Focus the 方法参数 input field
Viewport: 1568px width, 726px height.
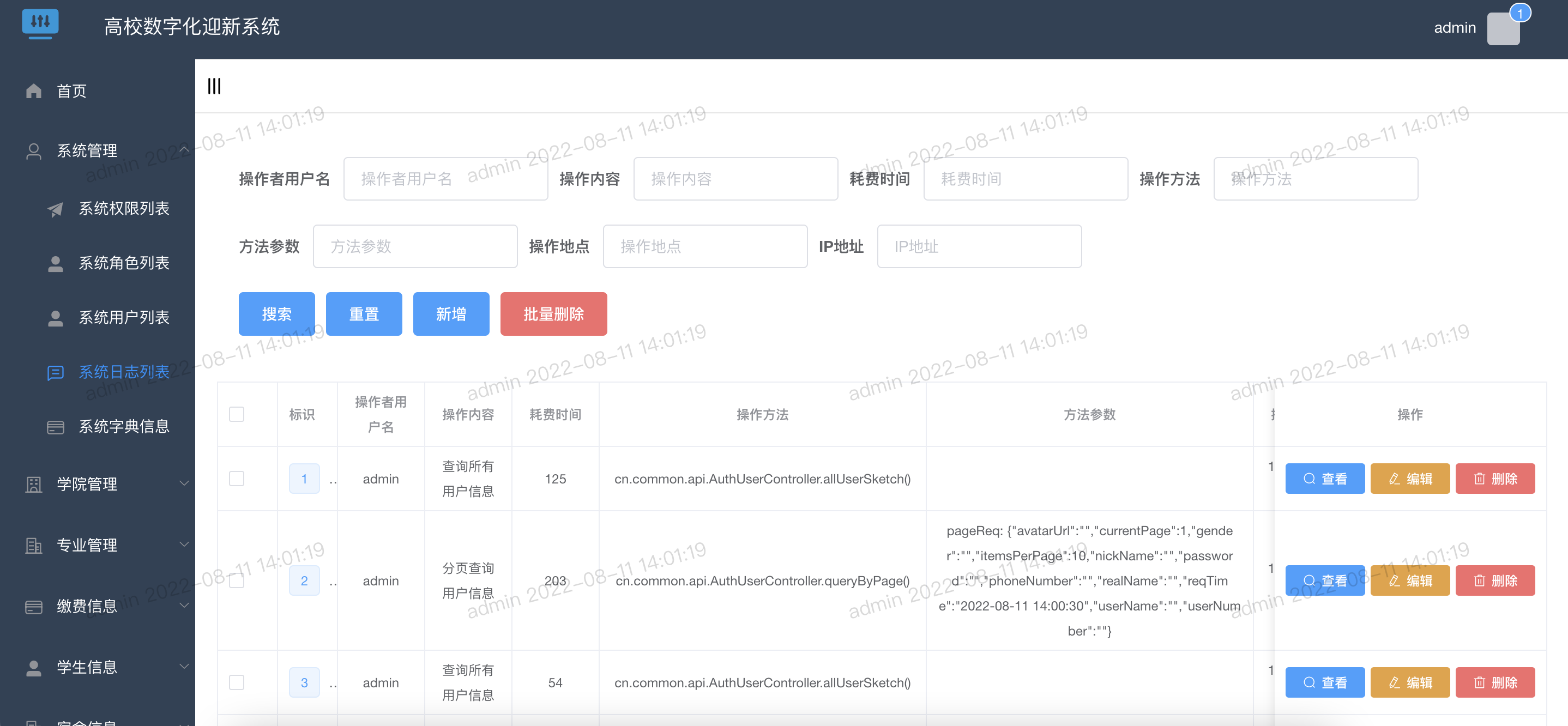[415, 246]
